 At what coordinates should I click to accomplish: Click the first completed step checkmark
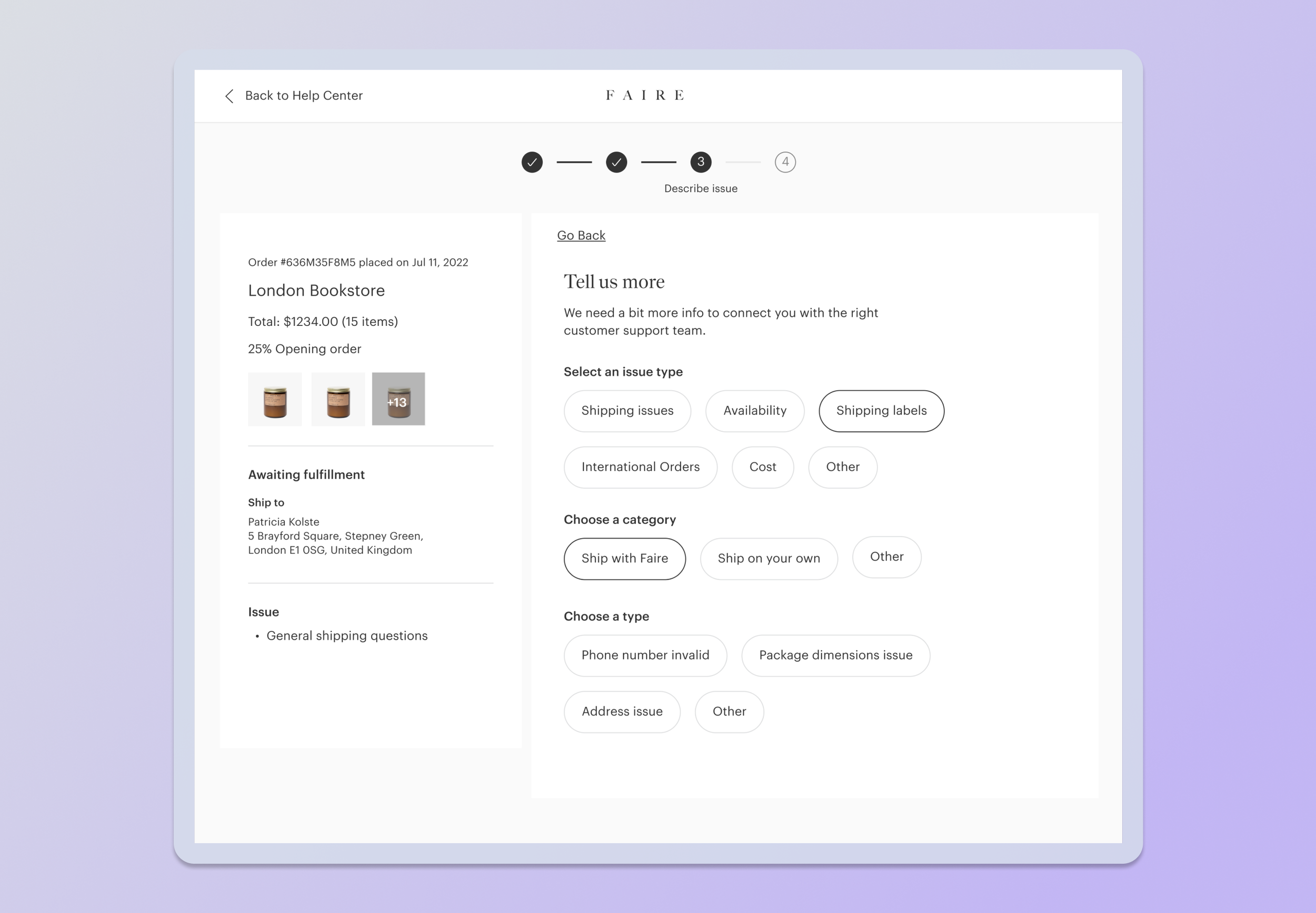click(x=532, y=163)
